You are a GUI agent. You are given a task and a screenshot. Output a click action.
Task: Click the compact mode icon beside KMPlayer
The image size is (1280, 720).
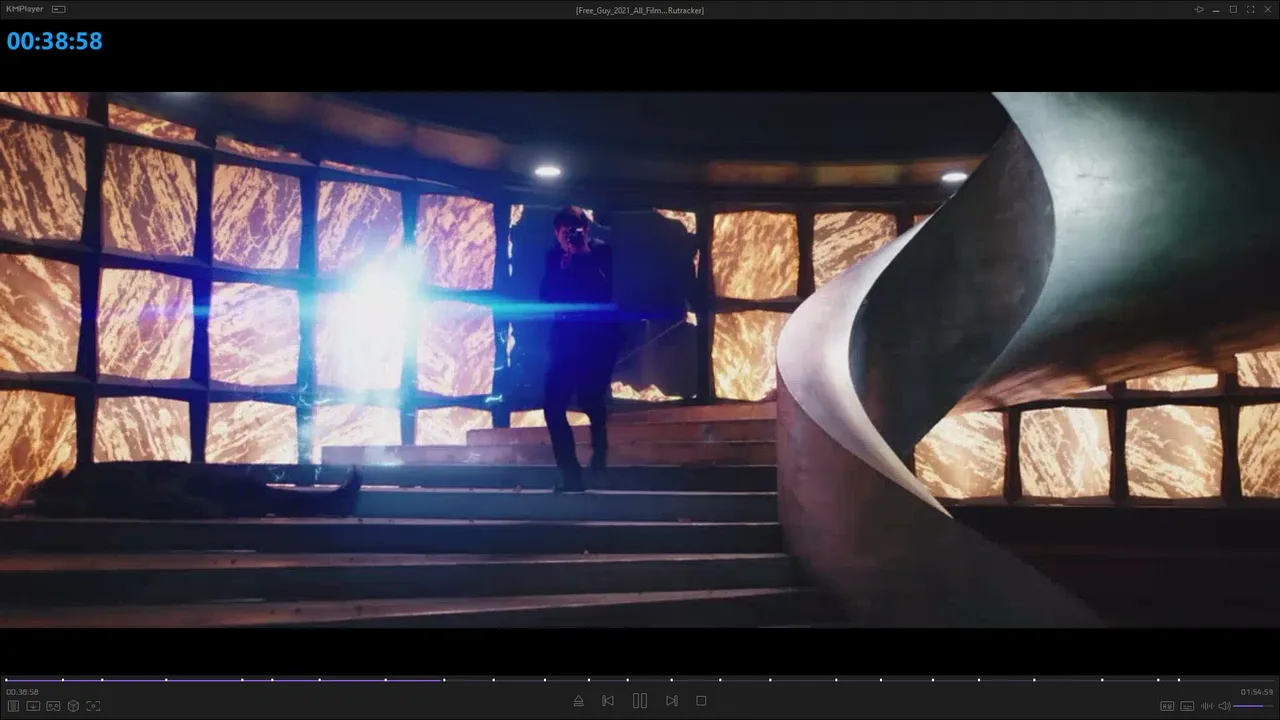coord(59,9)
